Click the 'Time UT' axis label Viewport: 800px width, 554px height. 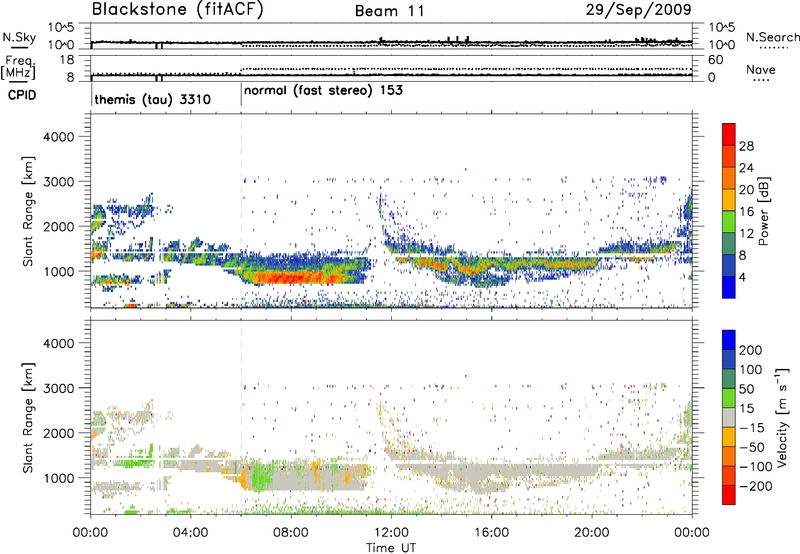point(391,548)
